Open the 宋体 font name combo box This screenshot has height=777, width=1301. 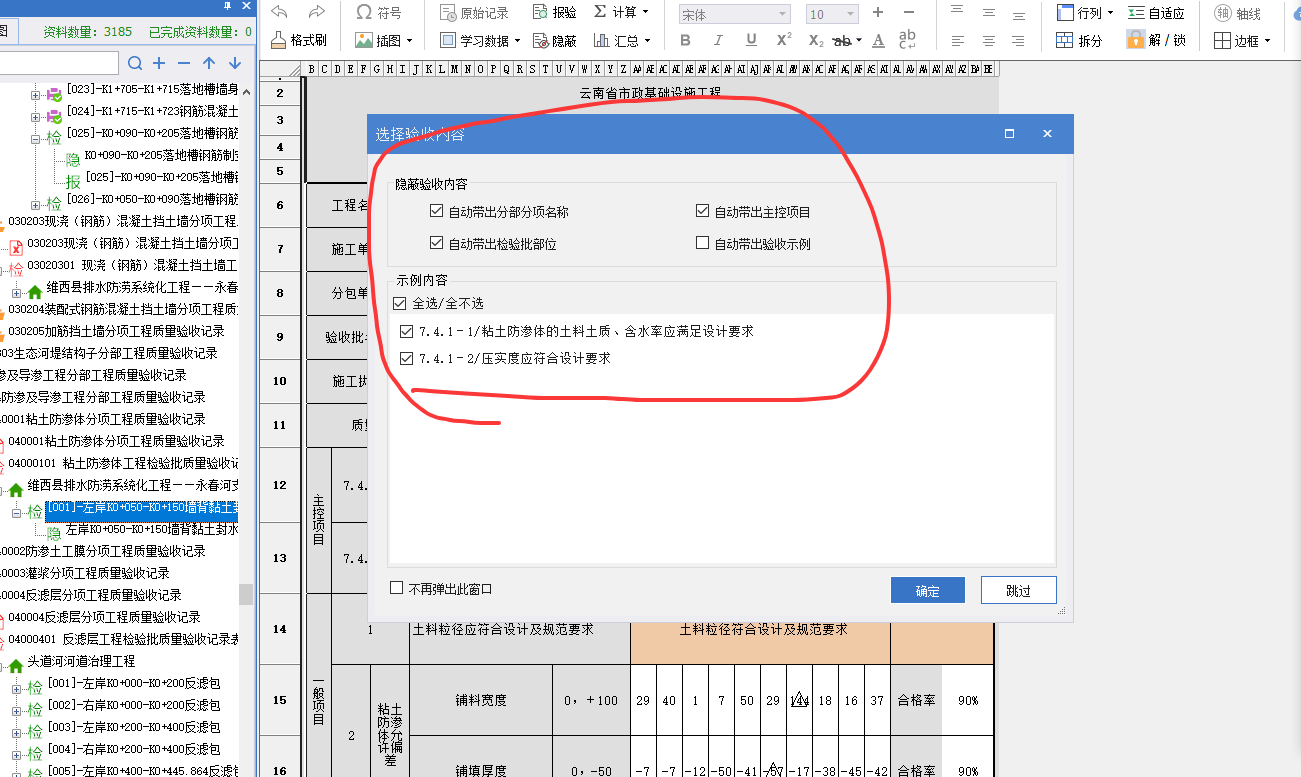pos(735,14)
